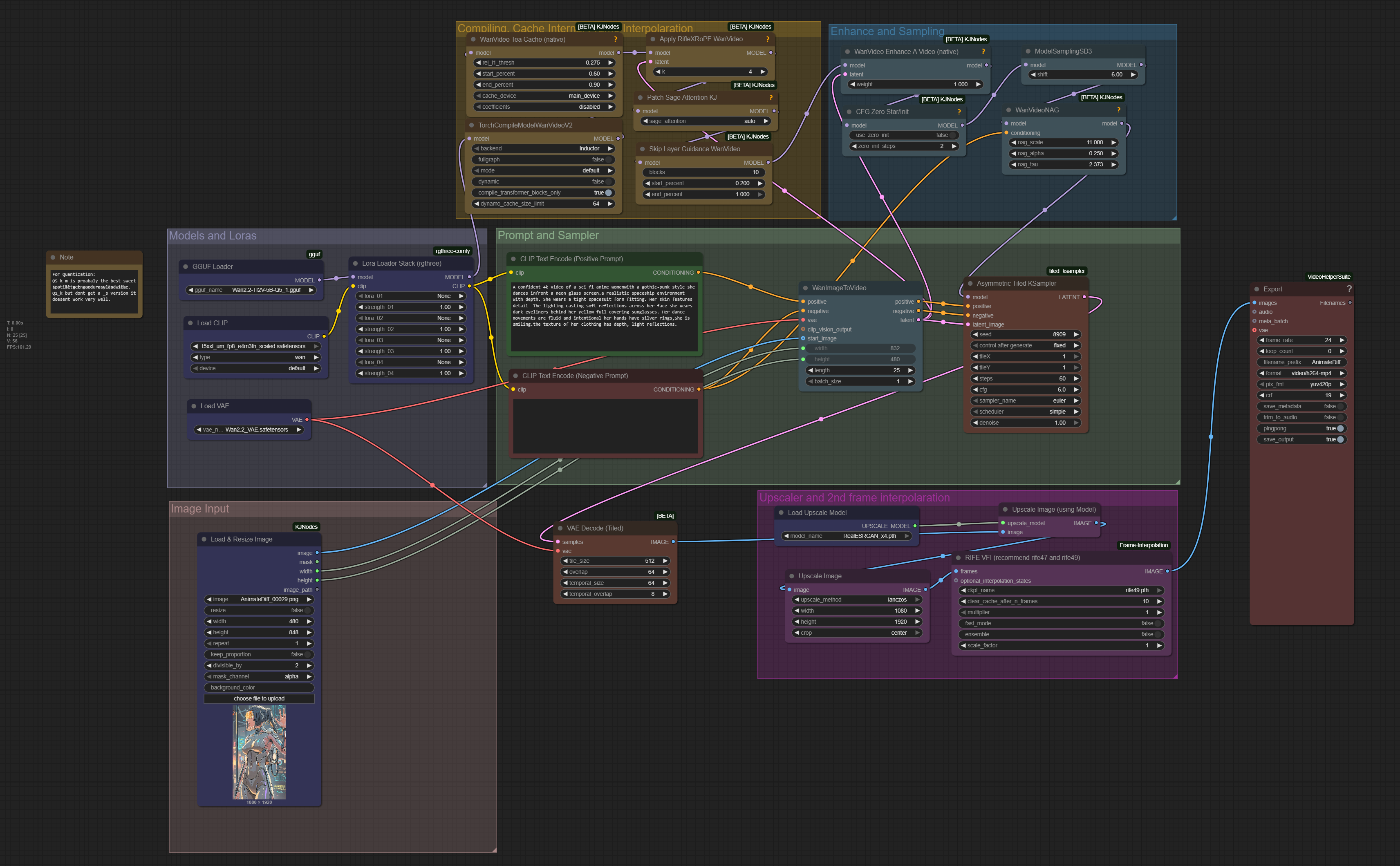Screen dimensions: 1400x866
Task: Toggle keep_proportion in Load & Resize Image
Action: 259,655
